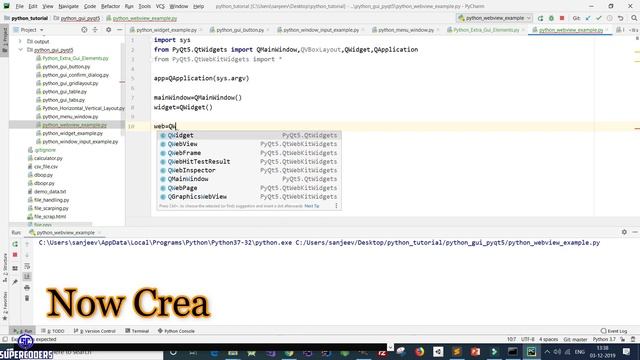
Task: Open the Refactor menu
Action: [110, 7]
